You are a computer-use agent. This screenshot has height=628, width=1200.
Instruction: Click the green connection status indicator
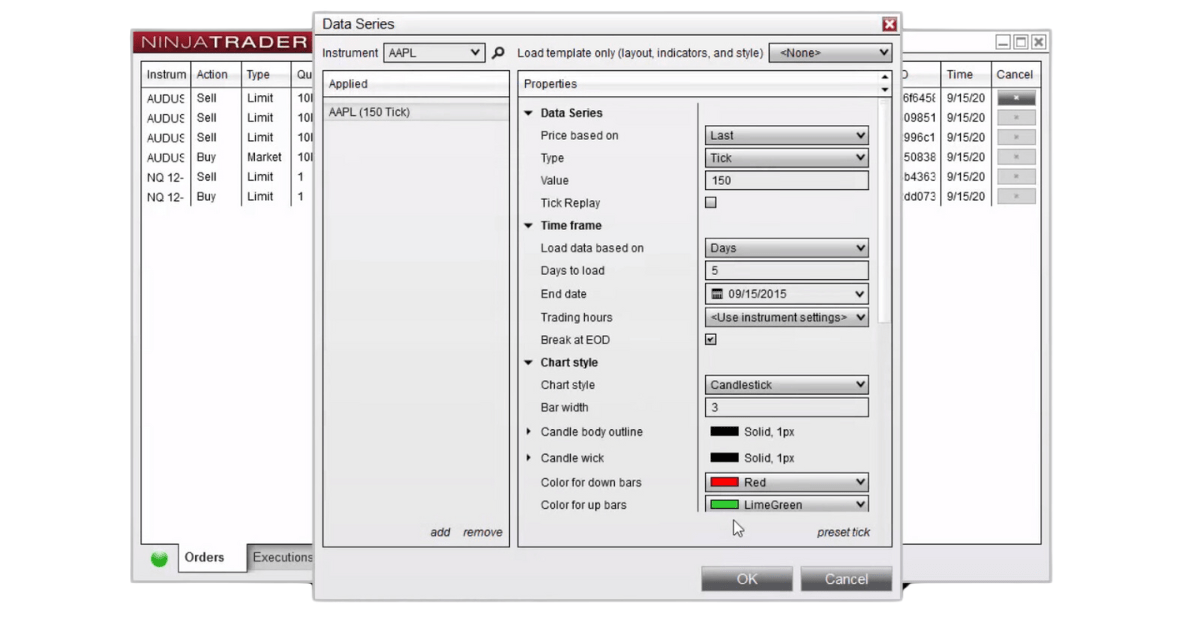coord(159,559)
